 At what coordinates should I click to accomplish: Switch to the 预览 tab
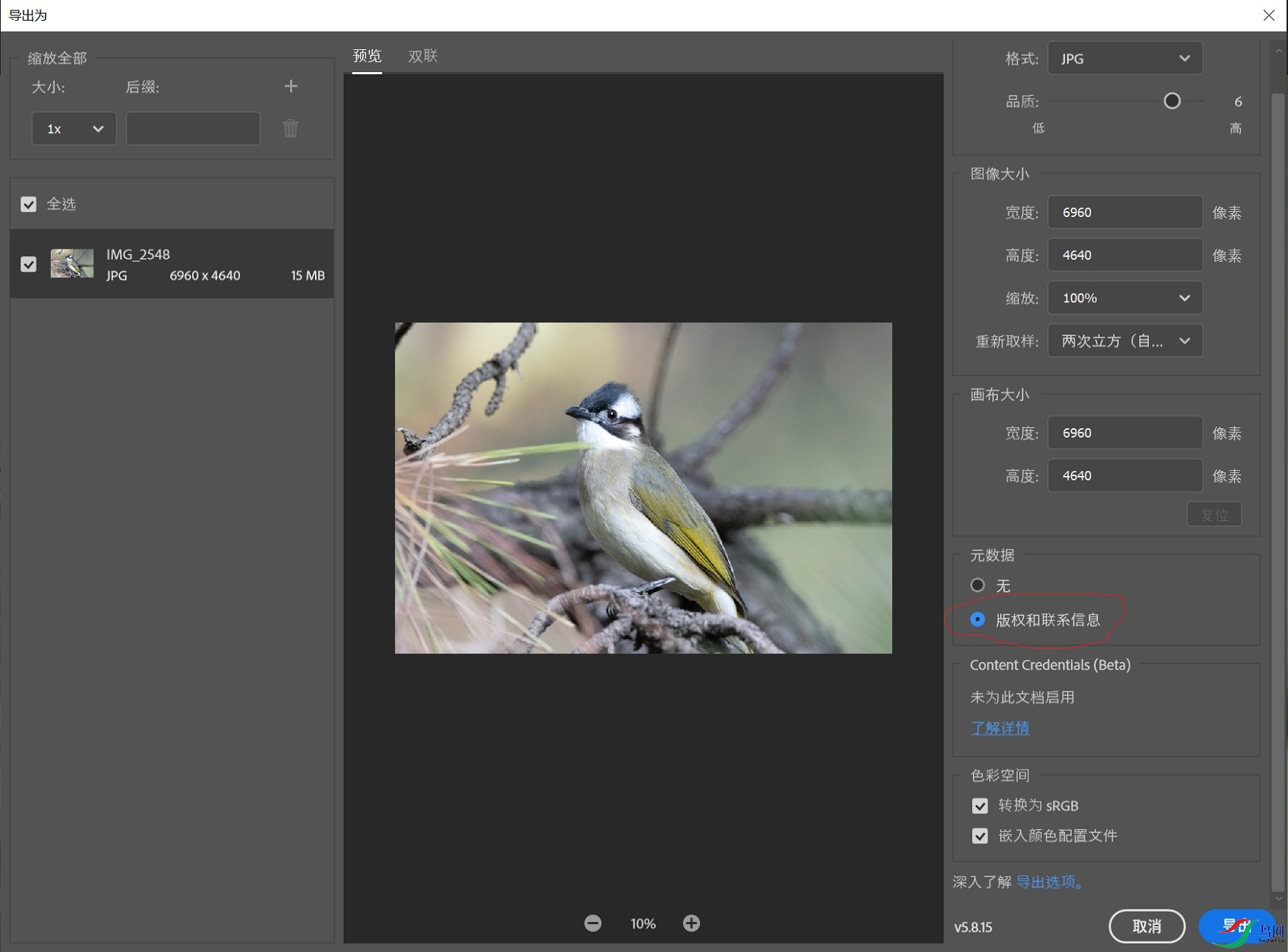(367, 56)
